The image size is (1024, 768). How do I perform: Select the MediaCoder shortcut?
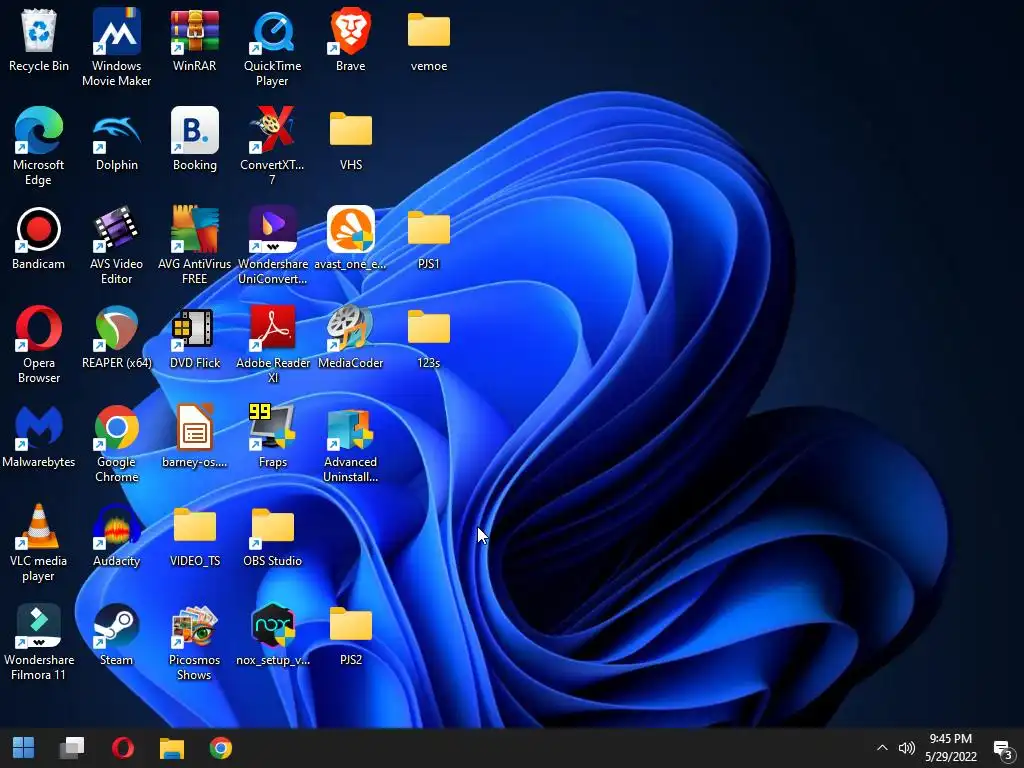coord(351,338)
